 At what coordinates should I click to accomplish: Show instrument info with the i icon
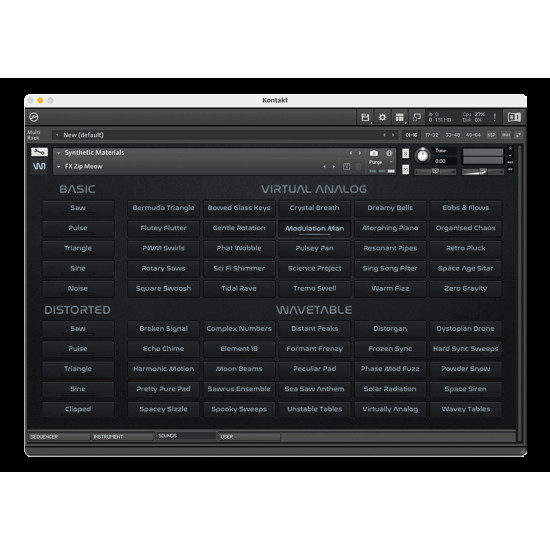[x=389, y=153]
